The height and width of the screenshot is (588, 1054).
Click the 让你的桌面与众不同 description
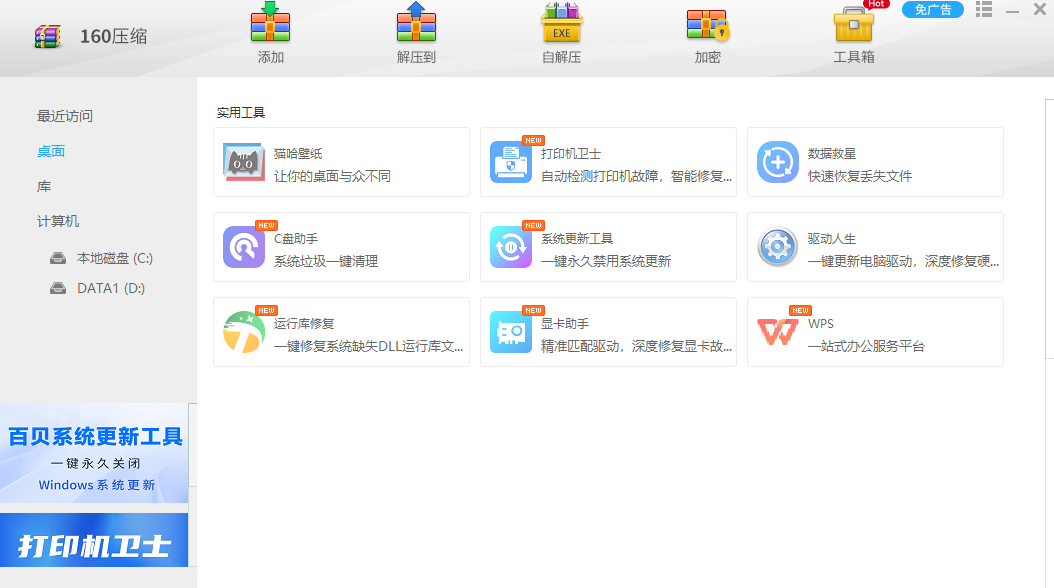[x=332, y=176]
